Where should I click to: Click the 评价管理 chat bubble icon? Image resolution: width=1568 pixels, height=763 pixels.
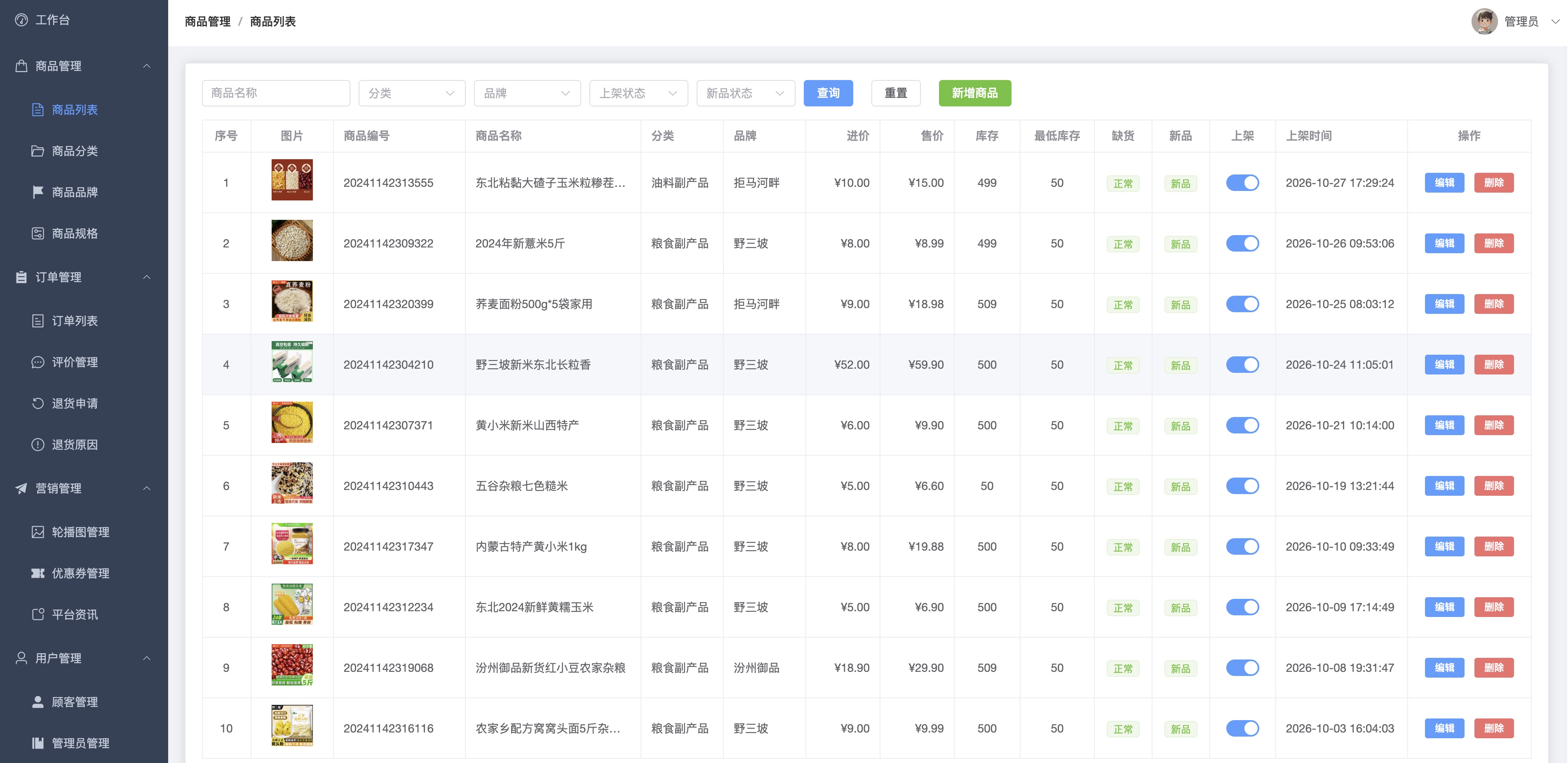pyautogui.click(x=38, y=362)
